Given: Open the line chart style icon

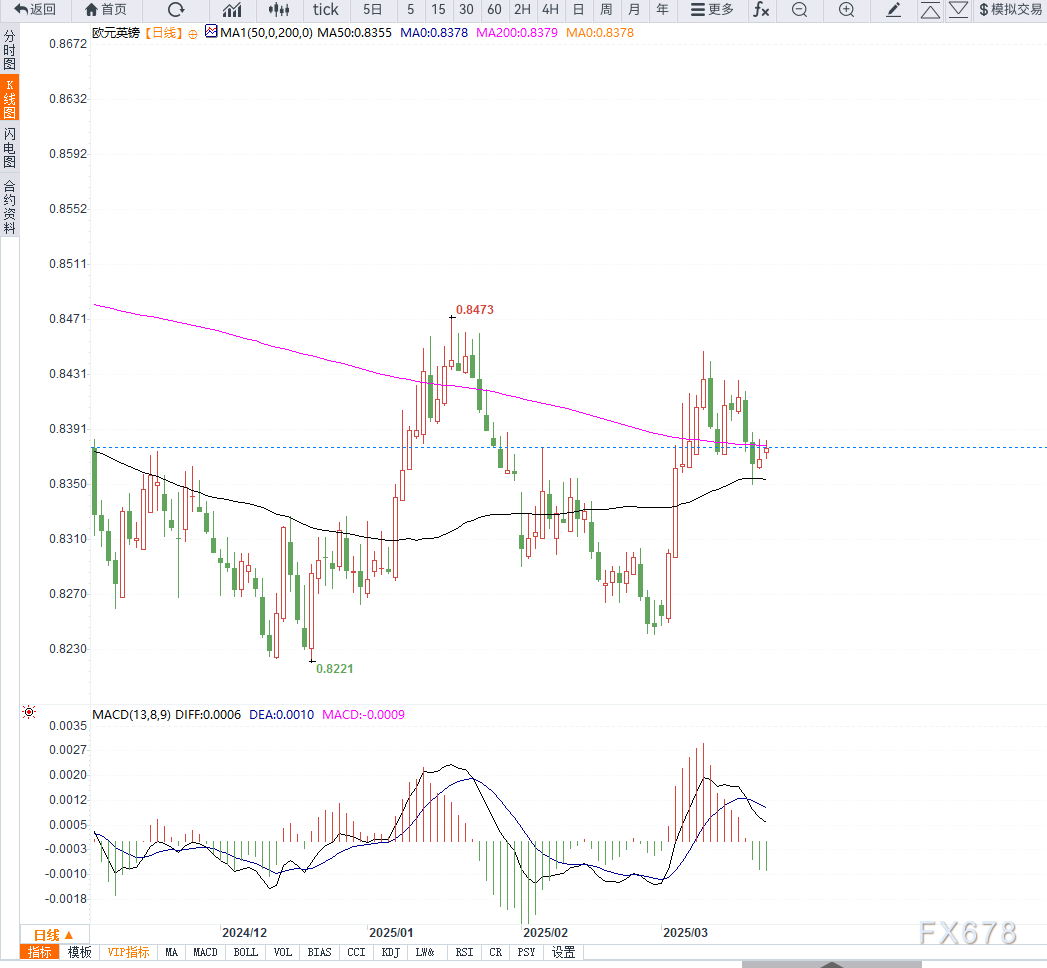Looking at the screenshot, I should coord(232,9).
